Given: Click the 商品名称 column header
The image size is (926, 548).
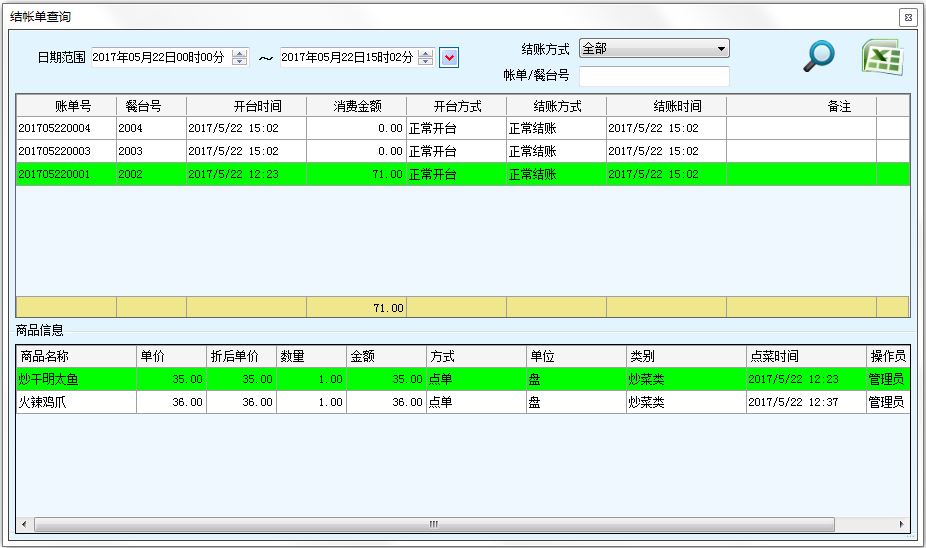Looking at the screenshot, I should tap(76, 356).
